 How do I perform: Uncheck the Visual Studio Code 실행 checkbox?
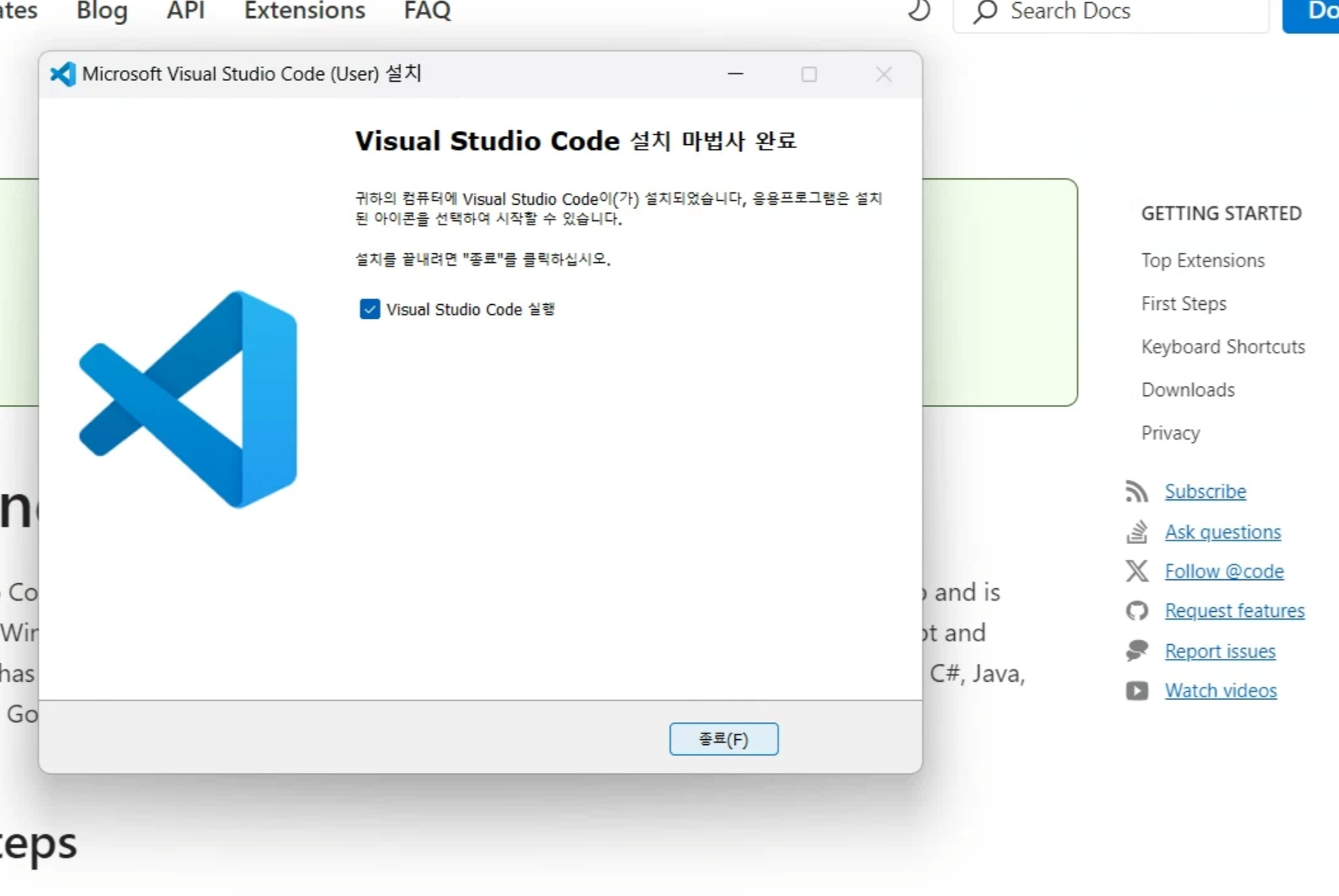[370, 309]
